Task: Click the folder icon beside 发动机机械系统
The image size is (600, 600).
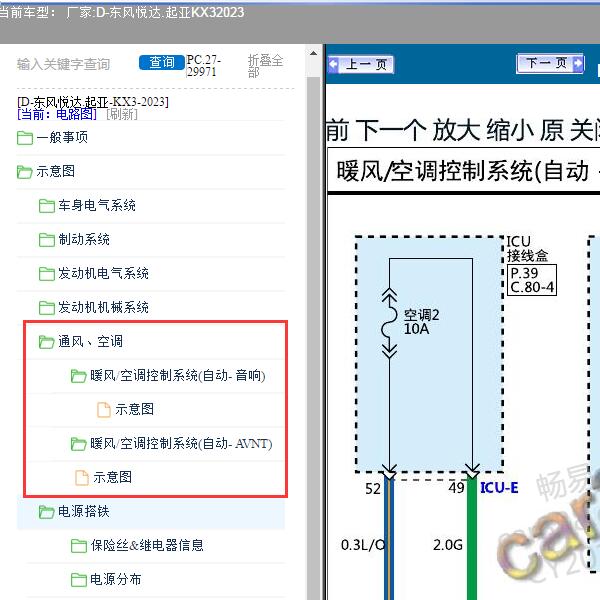Action: [47, 308]
